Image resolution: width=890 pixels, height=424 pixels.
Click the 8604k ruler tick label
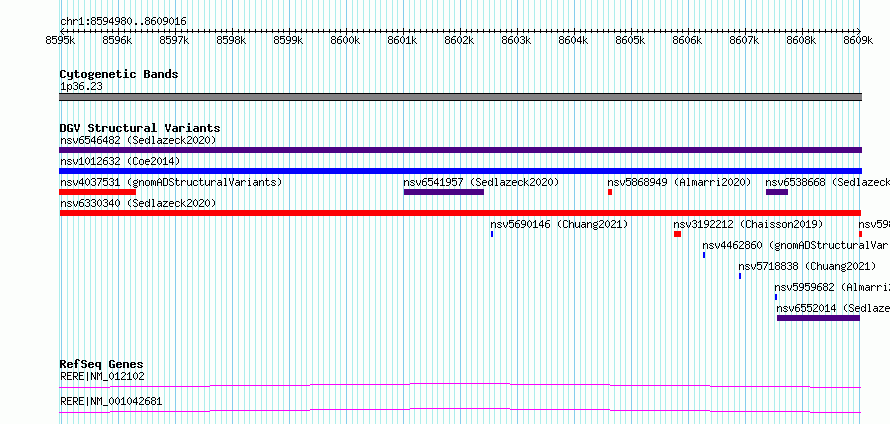point(573,41)
